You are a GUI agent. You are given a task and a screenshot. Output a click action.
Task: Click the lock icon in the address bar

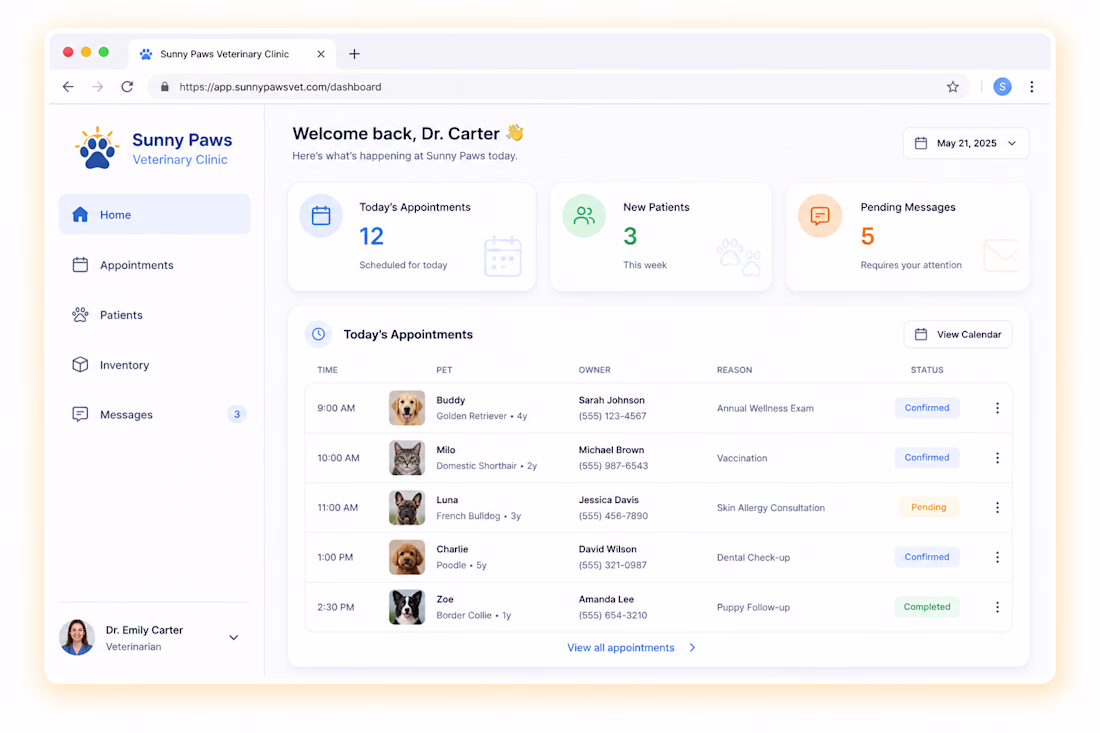pyautogui.click(x=165, y=87)
